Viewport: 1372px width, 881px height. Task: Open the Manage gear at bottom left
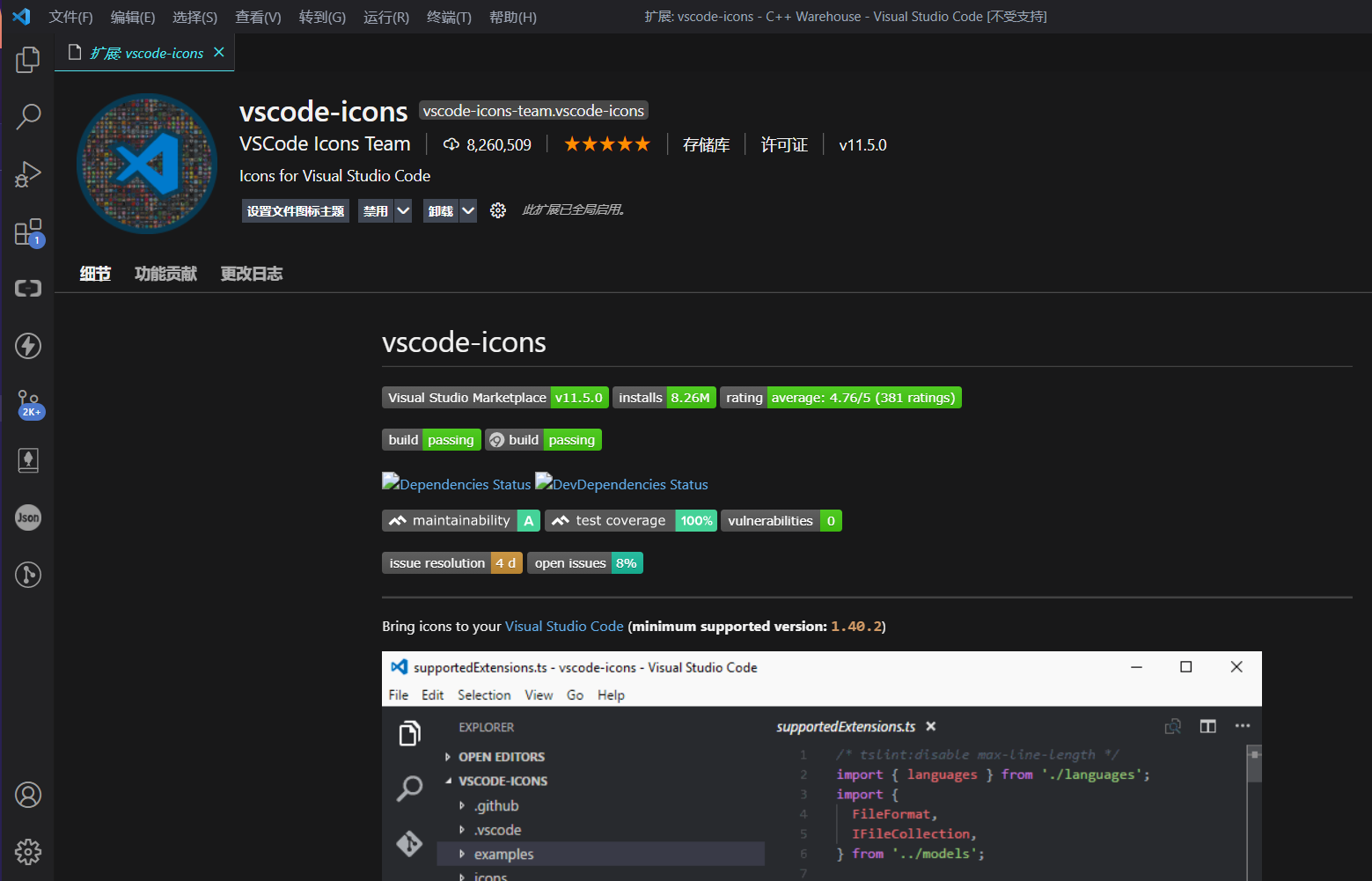28,852
